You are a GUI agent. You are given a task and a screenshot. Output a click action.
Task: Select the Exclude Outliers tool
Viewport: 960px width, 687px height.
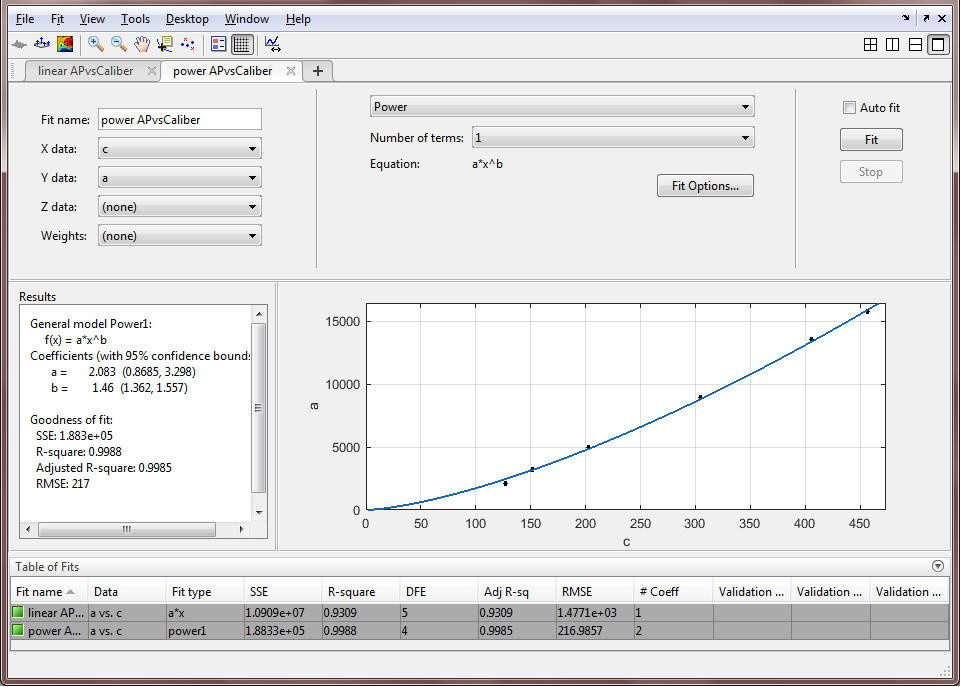point(188,44)
